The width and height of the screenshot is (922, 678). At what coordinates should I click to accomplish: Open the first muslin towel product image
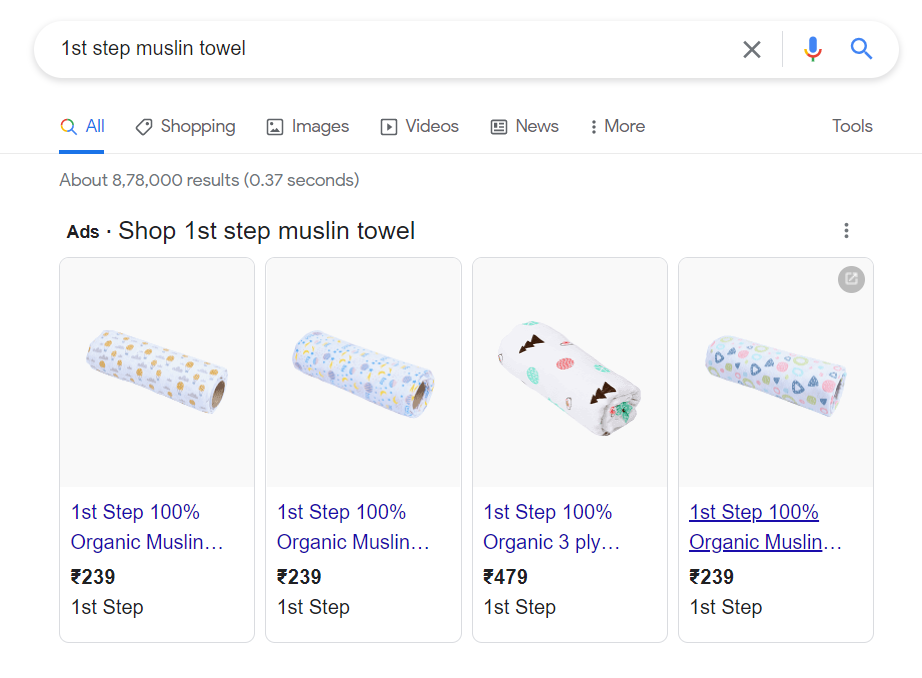pos(157,370)
